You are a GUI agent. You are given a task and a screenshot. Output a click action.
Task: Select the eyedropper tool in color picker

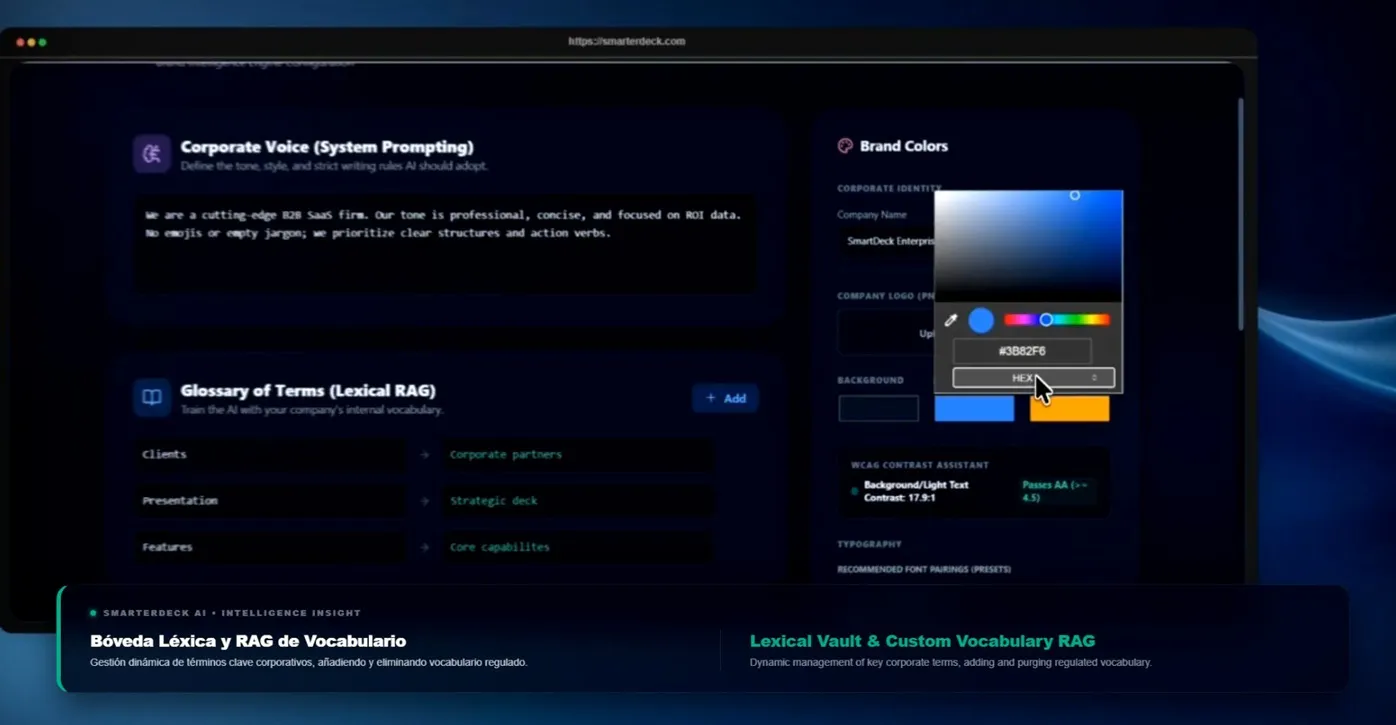[x=951, y=320]
